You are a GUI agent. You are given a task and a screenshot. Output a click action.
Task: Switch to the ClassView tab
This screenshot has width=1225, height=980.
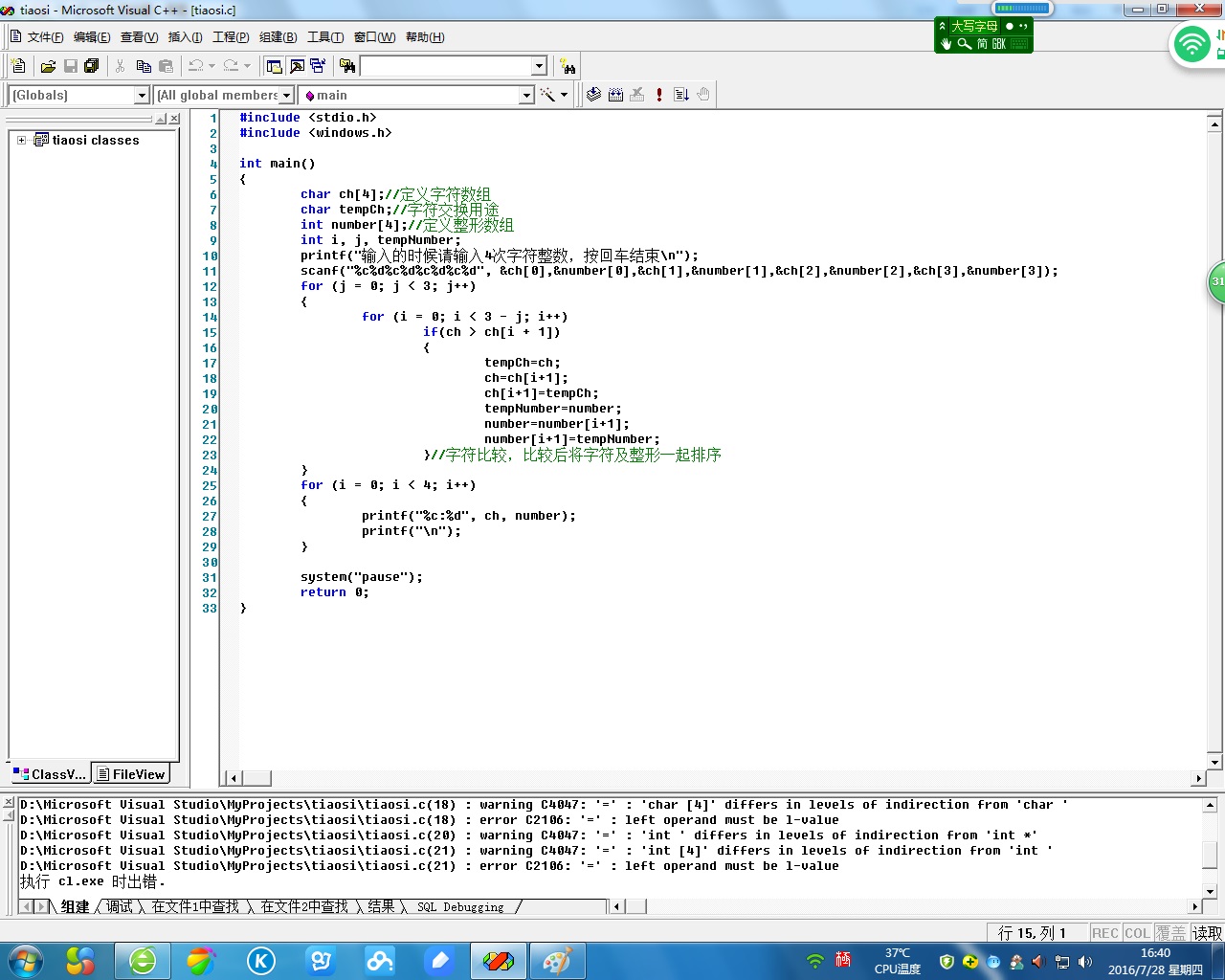pyautogui.click(x=50, y=774)
